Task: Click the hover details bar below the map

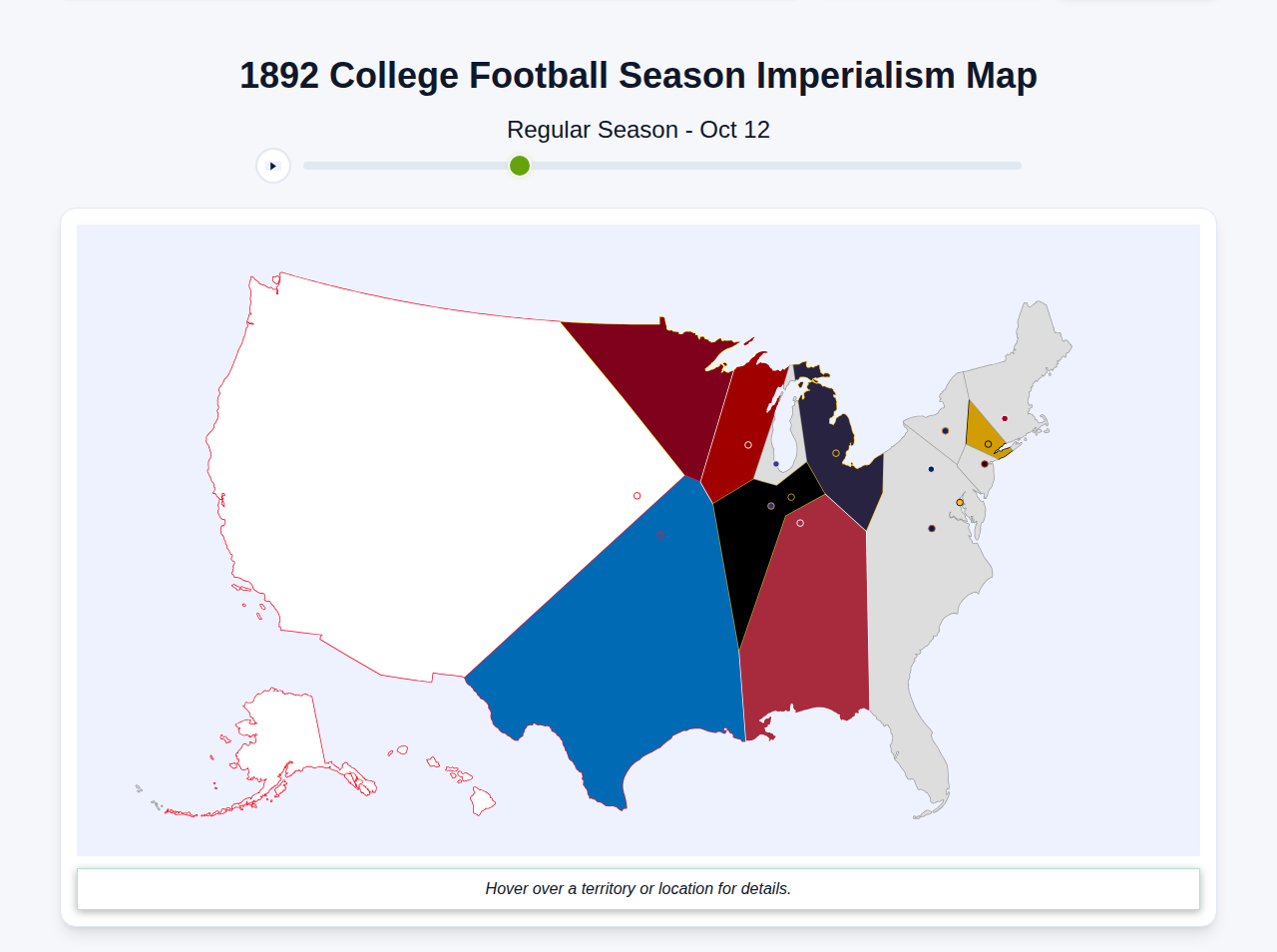Action: point(638,888)
